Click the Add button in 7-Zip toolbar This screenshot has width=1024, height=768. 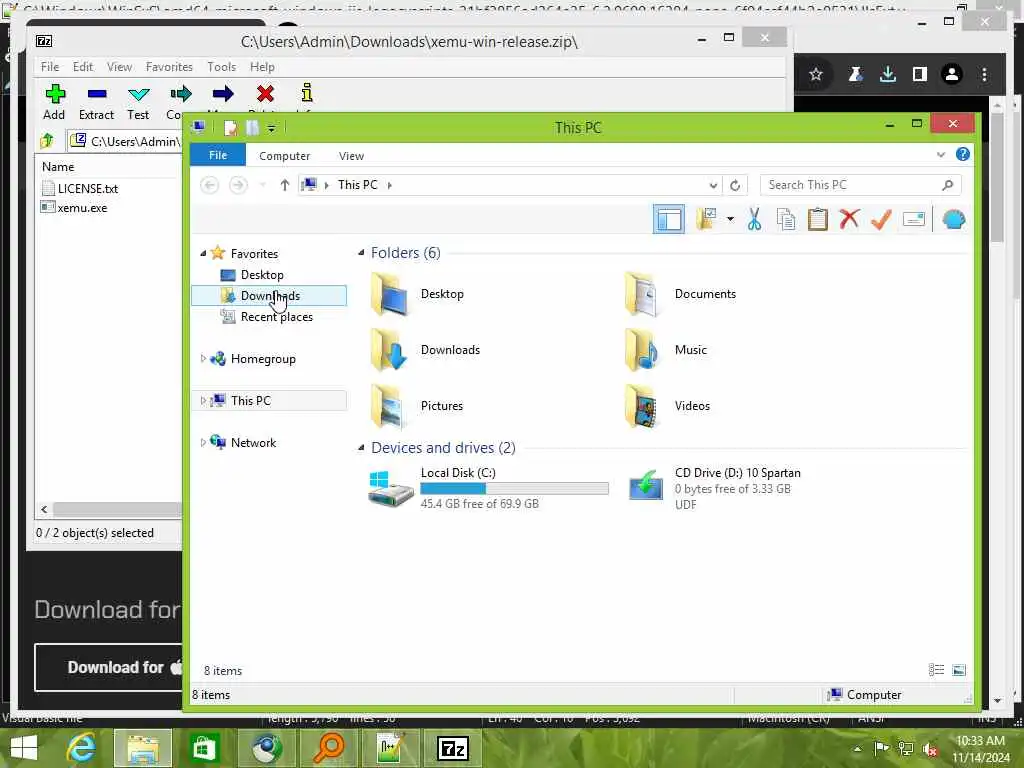click(54, 102)
